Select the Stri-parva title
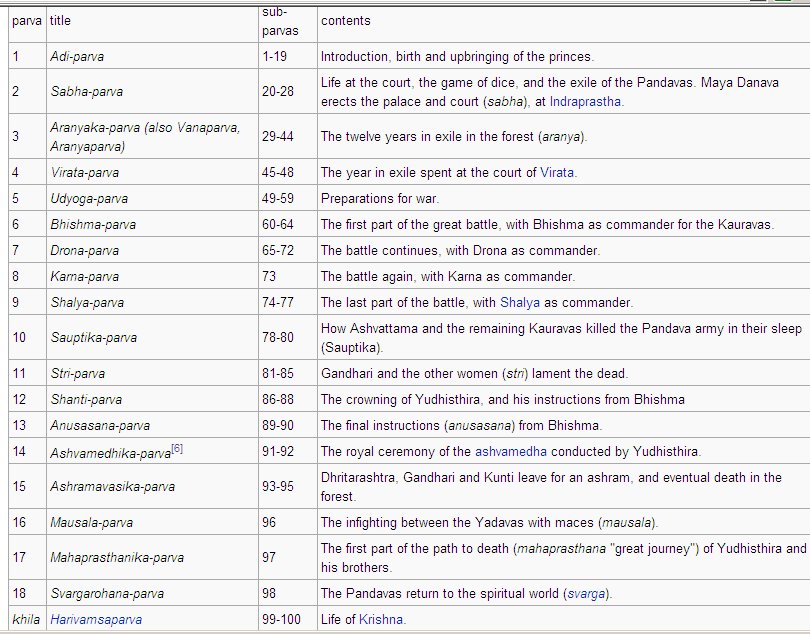The height and width of the screenshot is (634, 810). coord(77,373)
